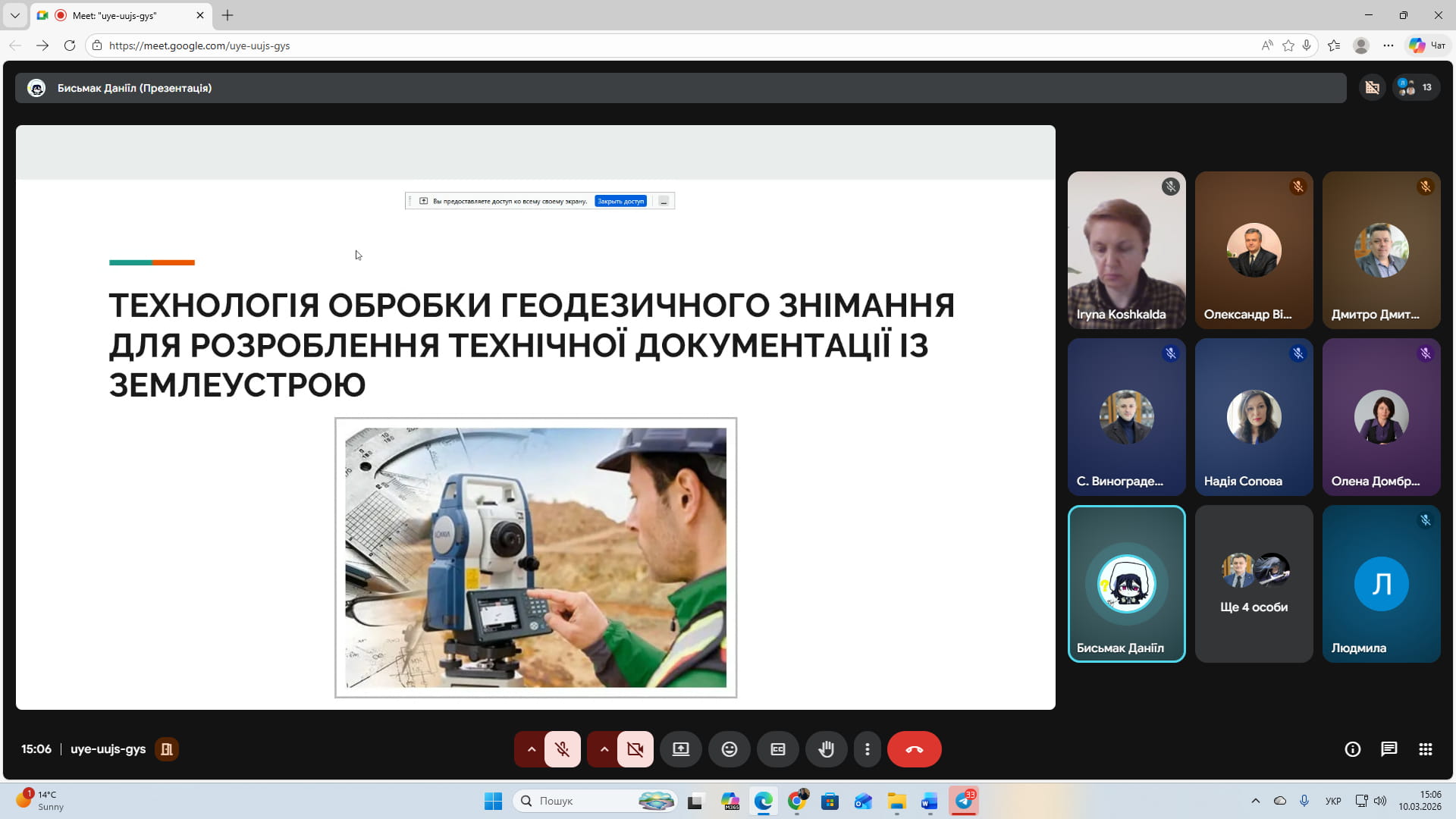1456x819 pixels.
Task: Open the emoji reactions button
Action: click(729, 749)
